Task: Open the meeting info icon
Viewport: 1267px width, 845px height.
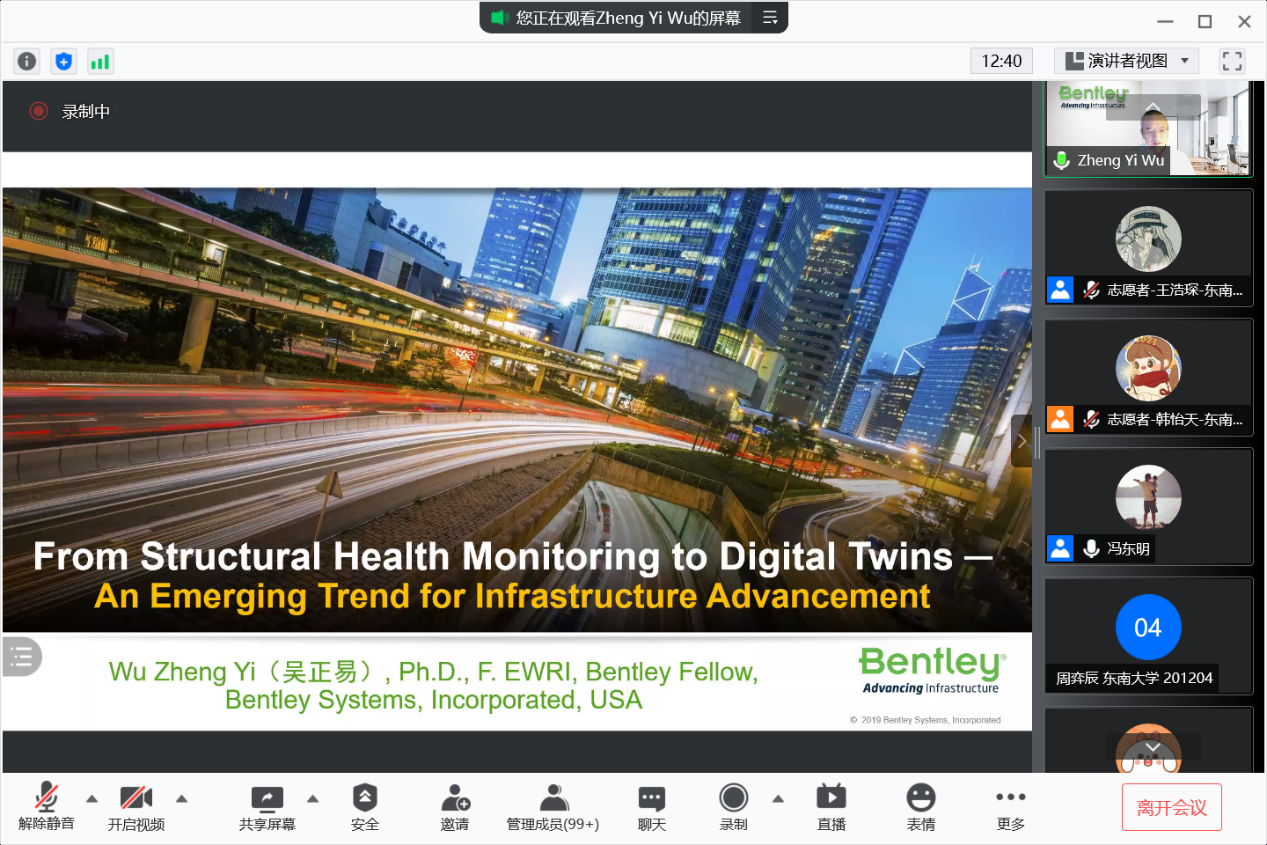Action: (x=27, y=61)
